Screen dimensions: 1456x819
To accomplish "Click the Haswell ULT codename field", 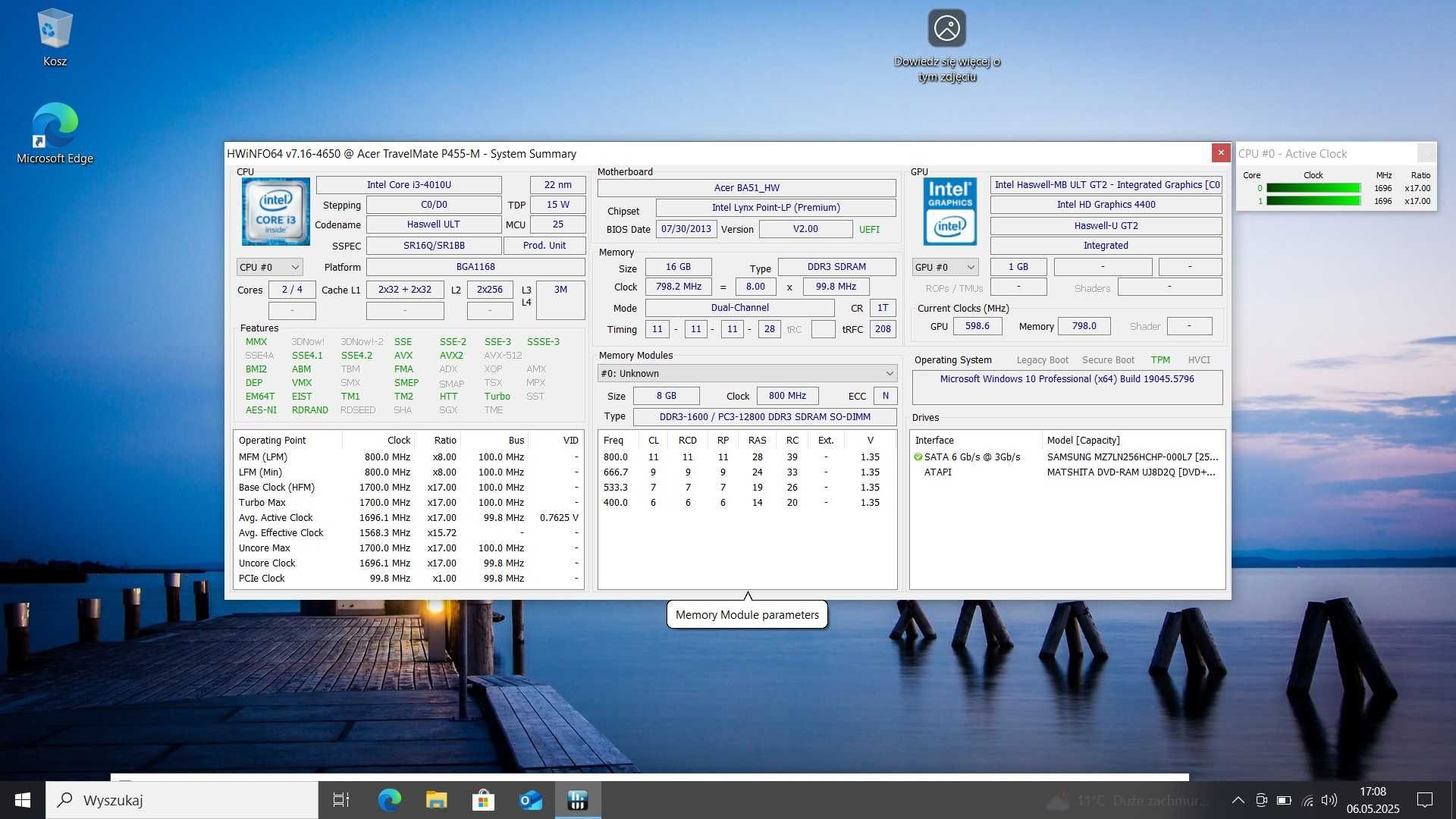I will (434, 224).
